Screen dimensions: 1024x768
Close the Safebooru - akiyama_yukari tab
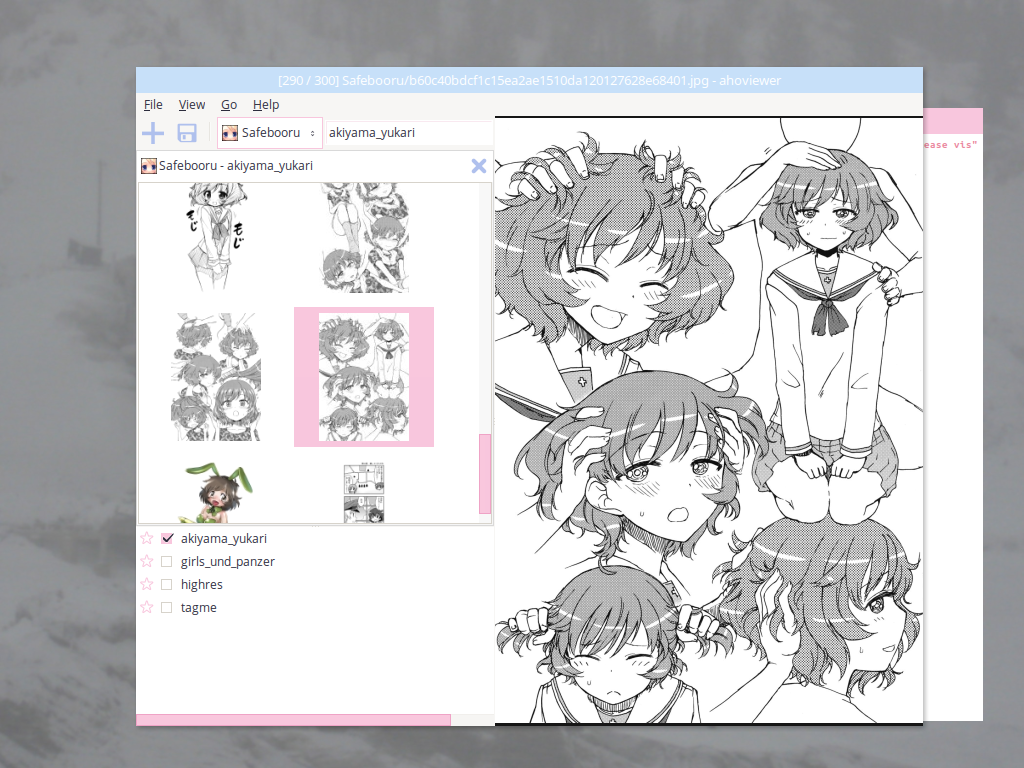tap(479, 166)
